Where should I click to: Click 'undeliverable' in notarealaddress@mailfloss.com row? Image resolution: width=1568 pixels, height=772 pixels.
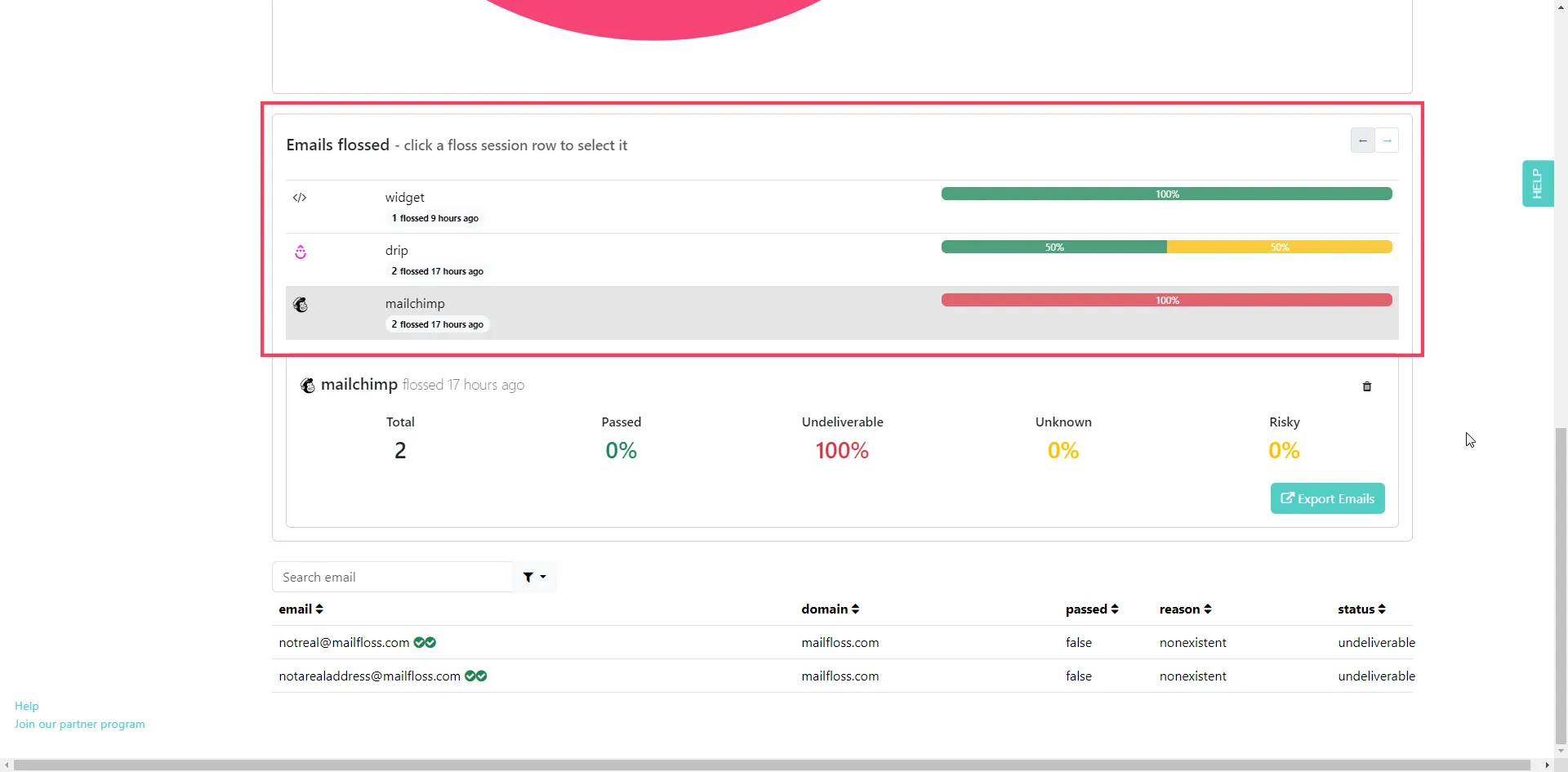coord(1376,676)
